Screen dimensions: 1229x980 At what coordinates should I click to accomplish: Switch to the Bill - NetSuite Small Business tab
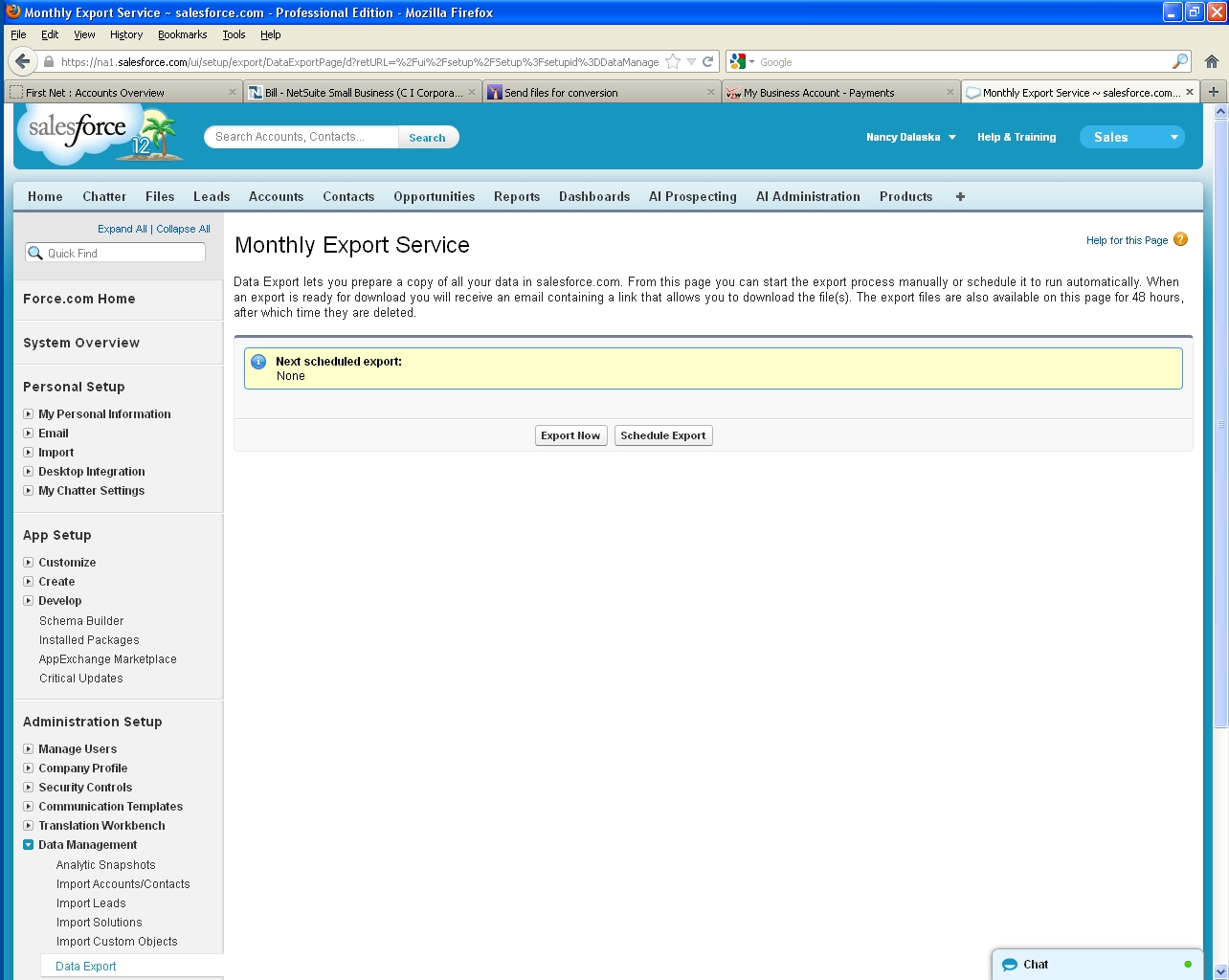click(x=361, y=92)
